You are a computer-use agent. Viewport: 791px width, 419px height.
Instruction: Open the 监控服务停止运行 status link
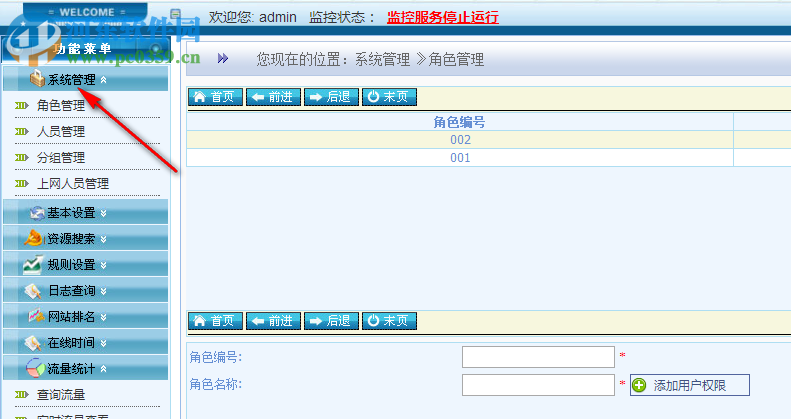coord(443,17)
